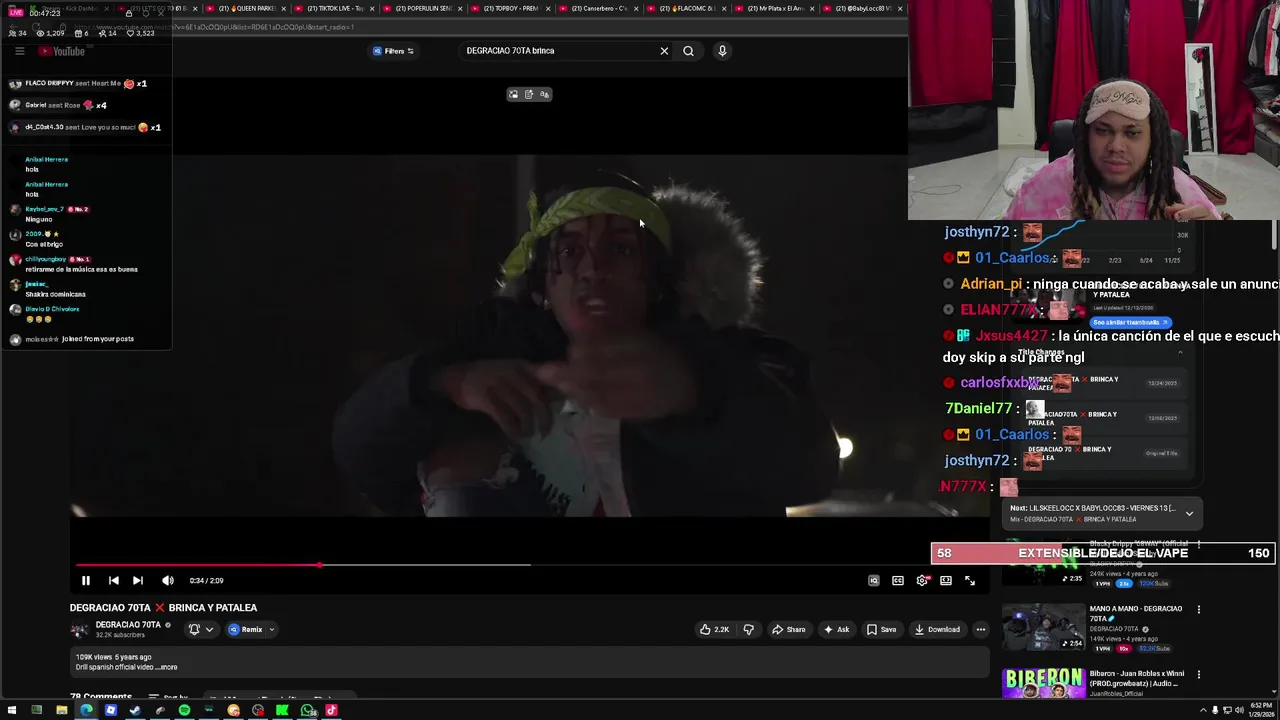
Task: Open TikTok app from the taskbar
Action: tap(331, 710)
